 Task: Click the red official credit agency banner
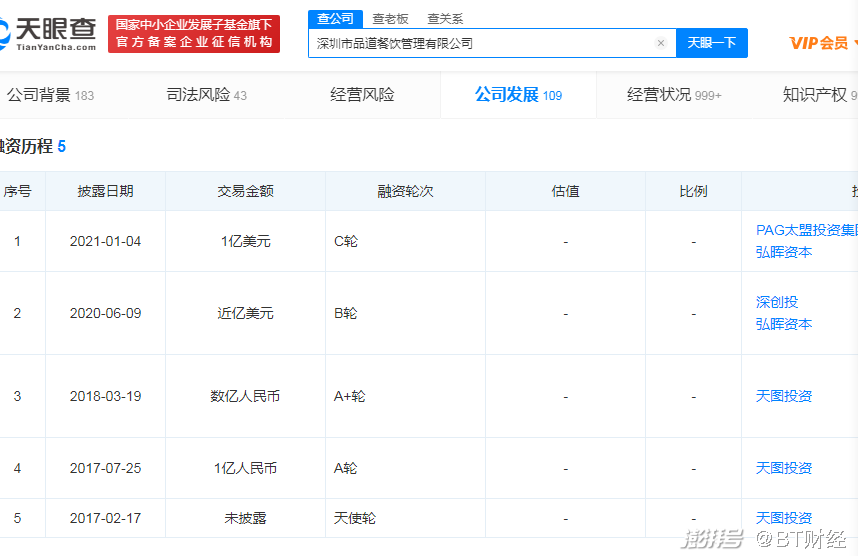point(194,33)
